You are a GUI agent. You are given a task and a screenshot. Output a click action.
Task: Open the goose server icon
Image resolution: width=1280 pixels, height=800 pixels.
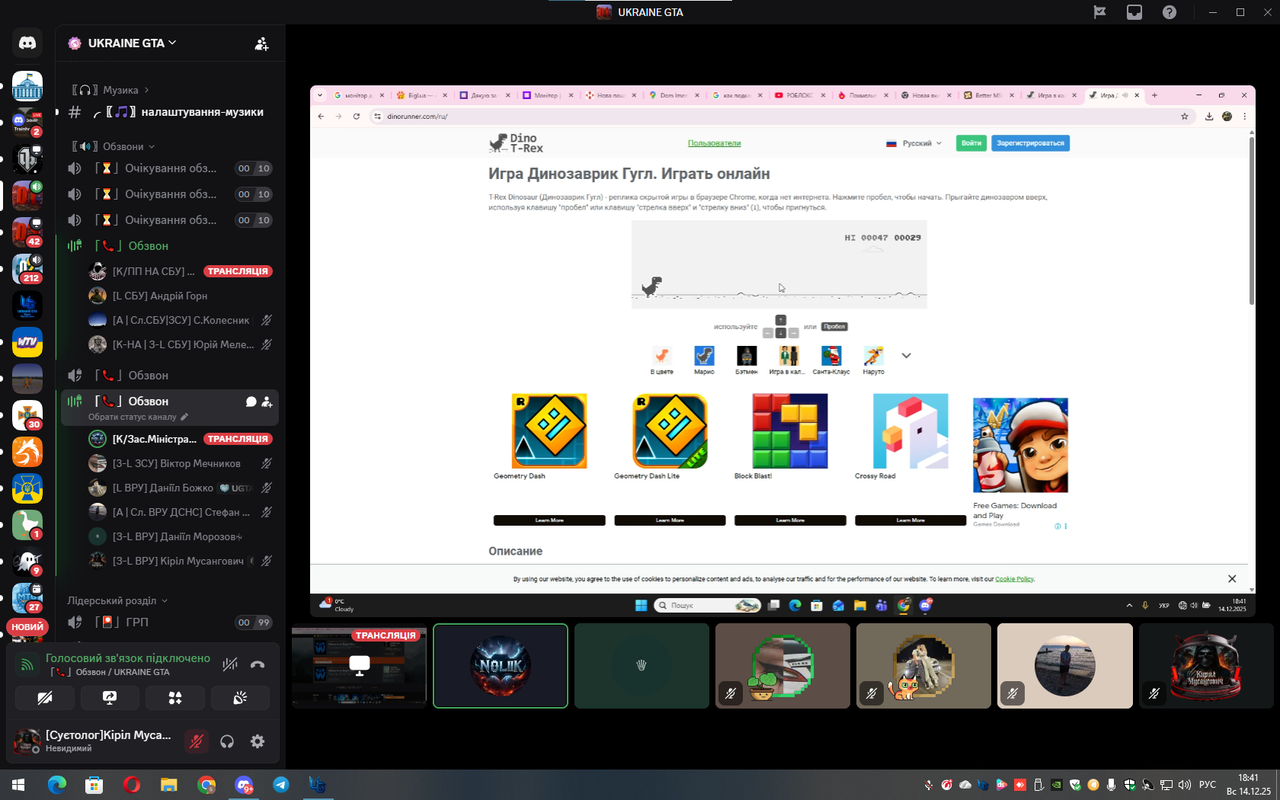point(27,525)
